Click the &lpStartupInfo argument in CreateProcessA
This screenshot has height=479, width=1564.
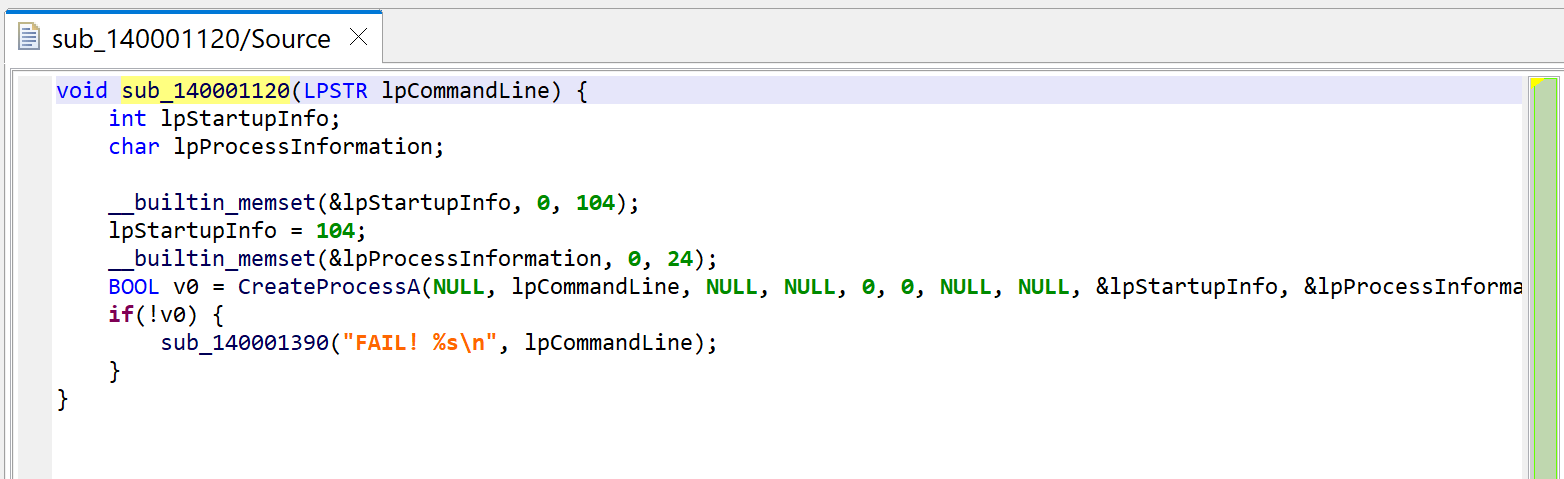[1188, 287]
